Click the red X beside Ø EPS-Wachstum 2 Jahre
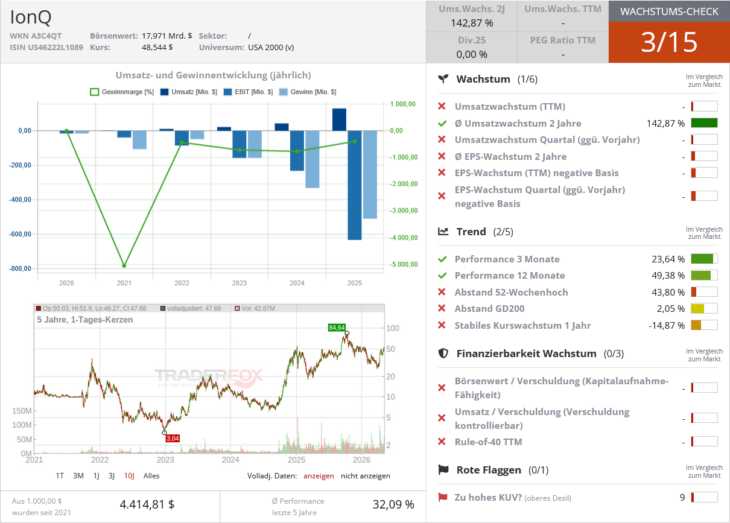This screenshot has width=730, height=523. 442,156
